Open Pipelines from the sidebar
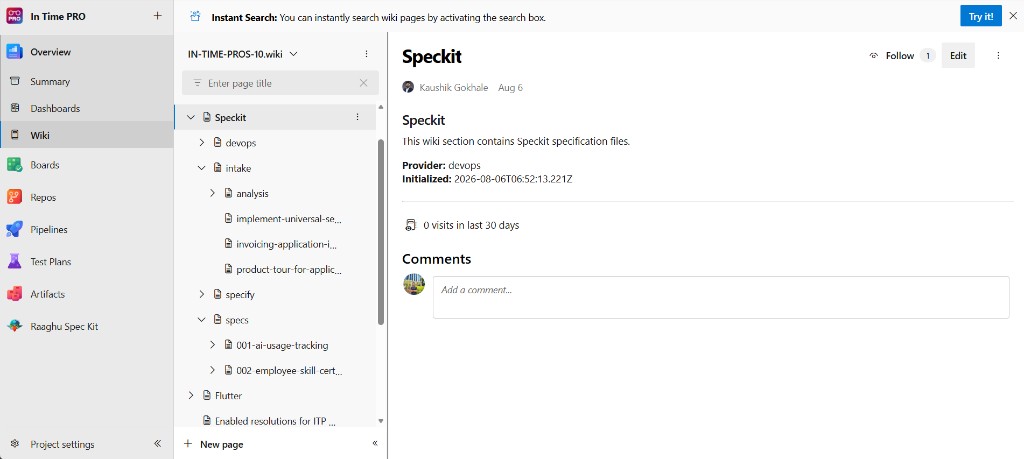This screenshot has height=459, width=1024. click(x=49, y=230)
